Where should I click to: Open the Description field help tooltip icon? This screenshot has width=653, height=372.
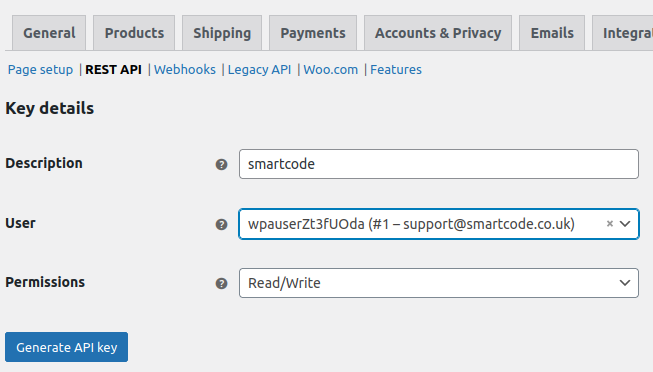click(x=221, y=165)
